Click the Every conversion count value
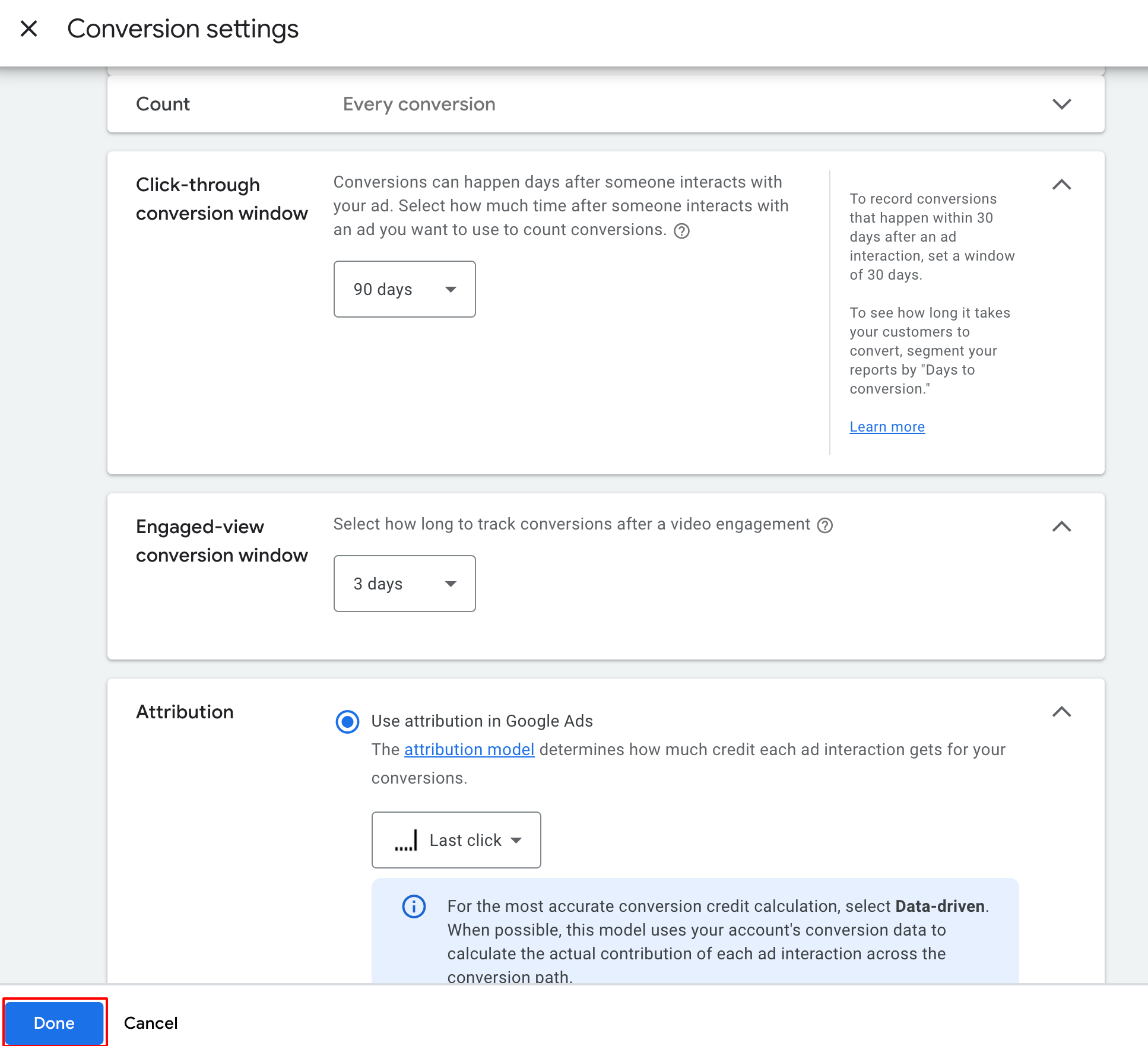Image resolution: width=1148 pixels, height=1046 pixels. [419, 104]
